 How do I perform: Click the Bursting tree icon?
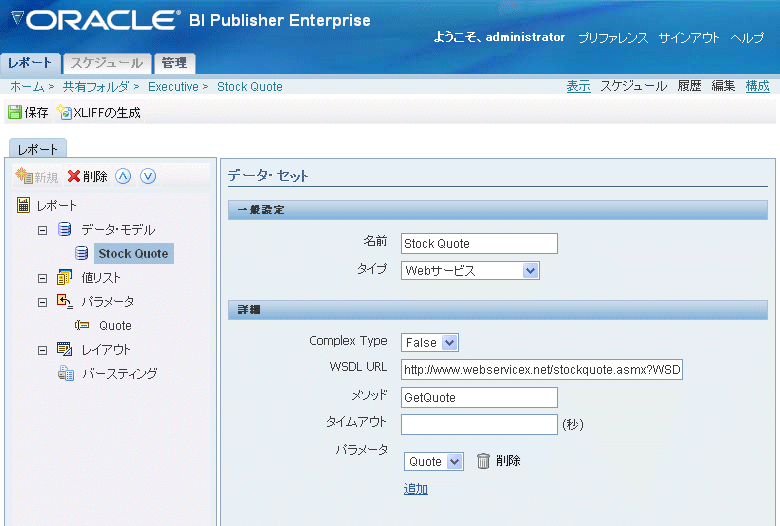point(66,373)
